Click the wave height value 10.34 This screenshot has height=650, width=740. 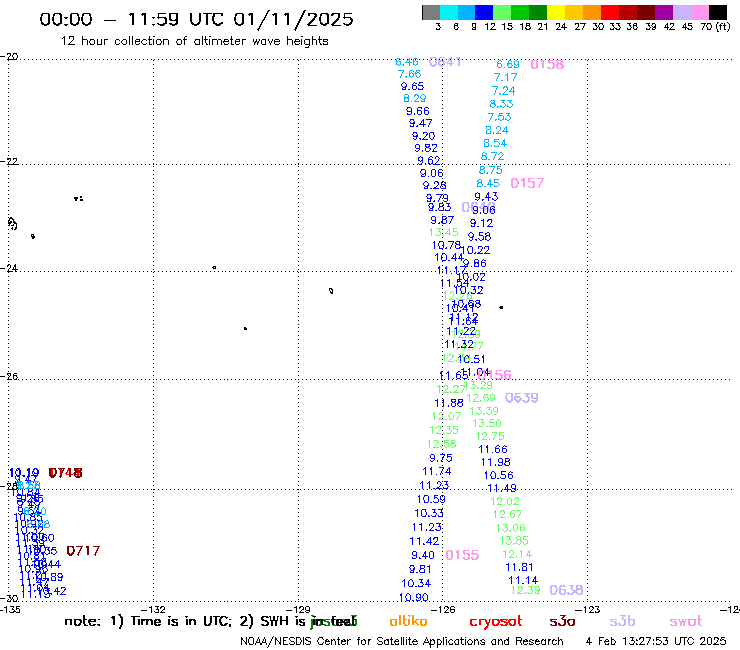(416, 583)
